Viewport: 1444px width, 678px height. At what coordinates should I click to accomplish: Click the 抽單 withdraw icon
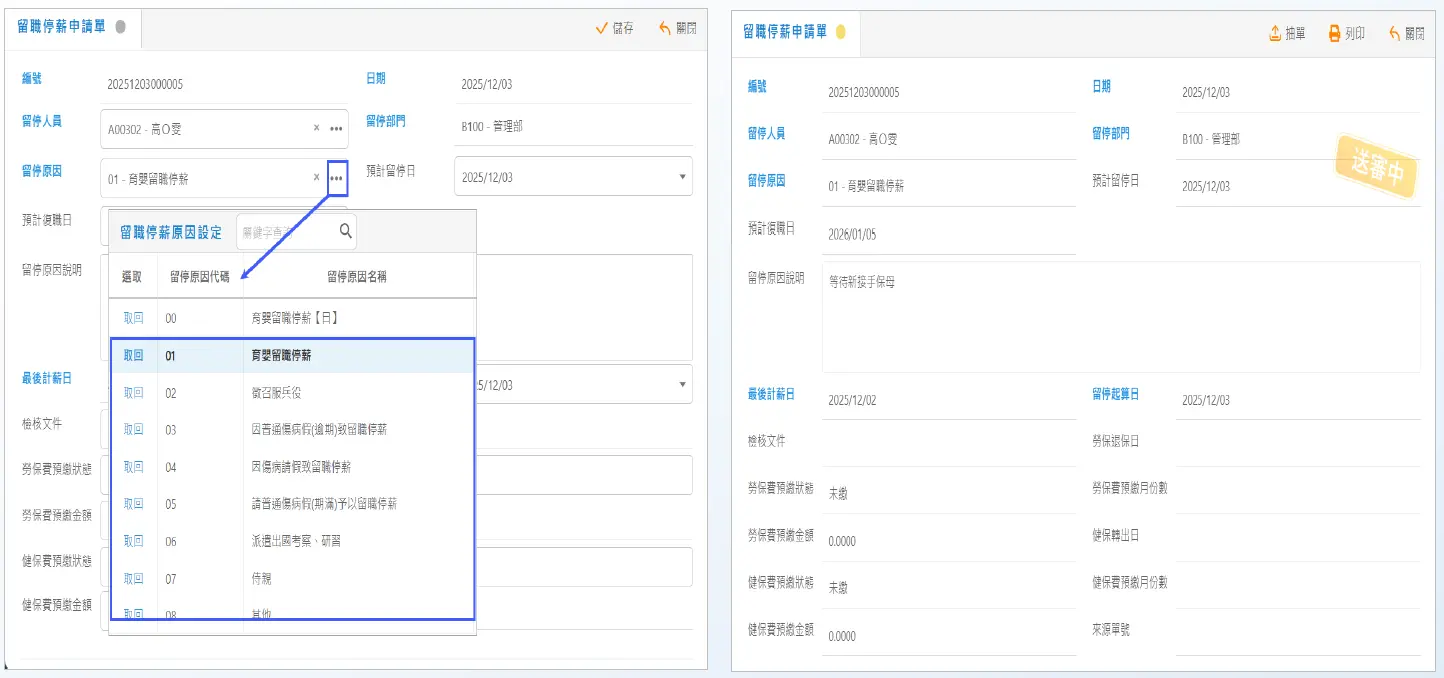tap(1275, 33)
